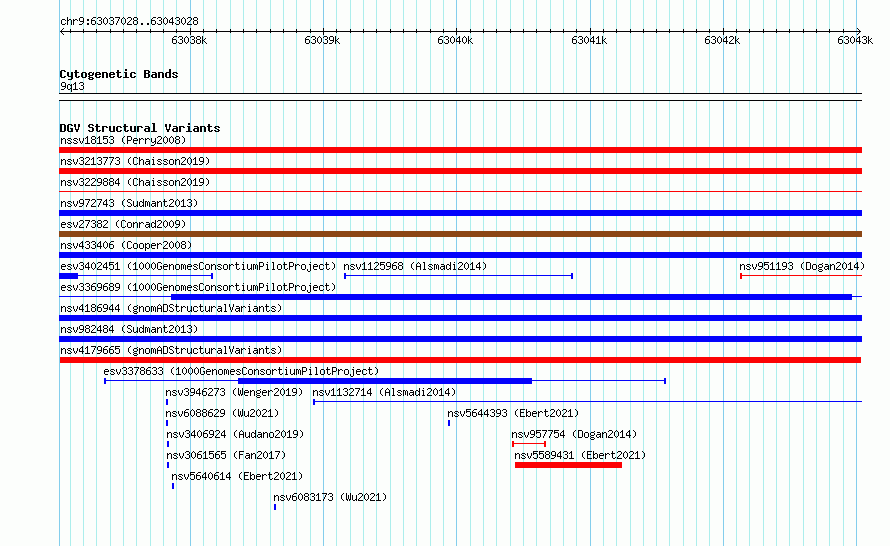This screenshot has width=890, height=546.
Task: Click the red bar of nsv4179665
Action: (460, 360)
